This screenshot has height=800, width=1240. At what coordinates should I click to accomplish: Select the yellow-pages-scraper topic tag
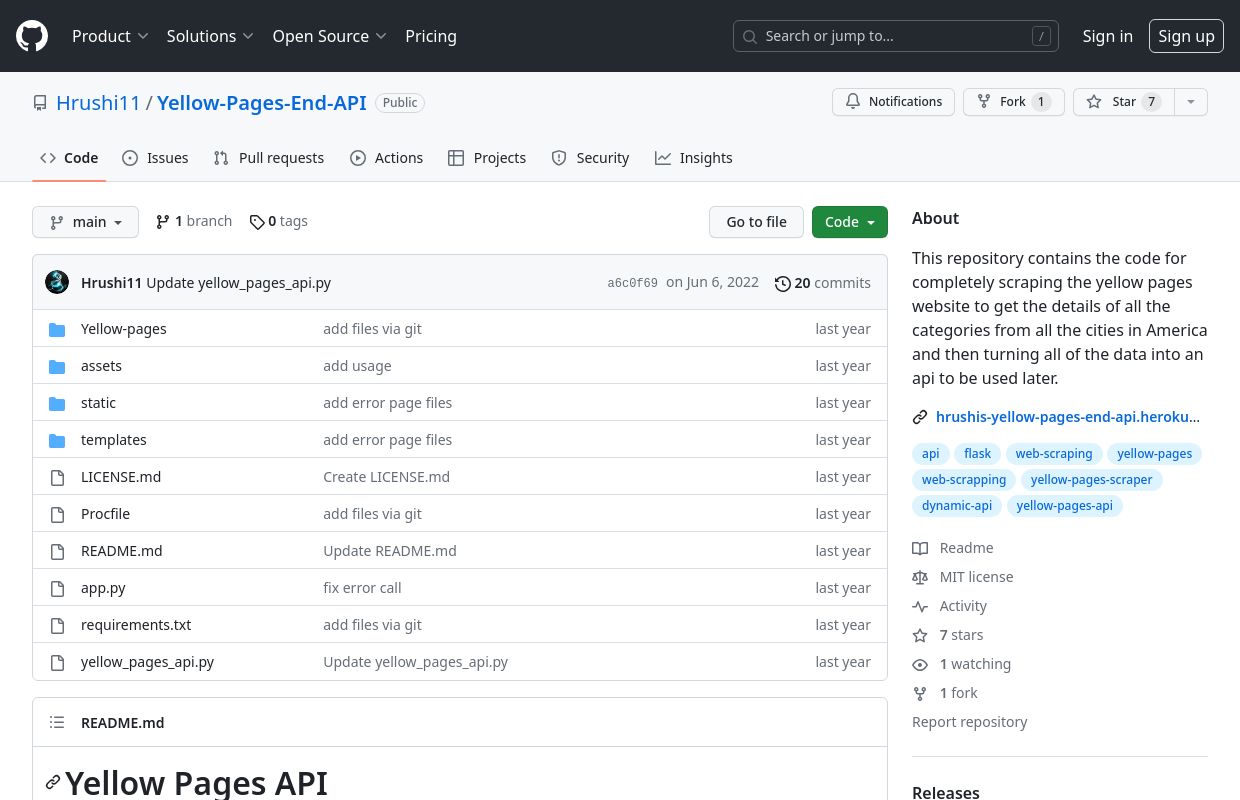click(x=1091, y=480)
